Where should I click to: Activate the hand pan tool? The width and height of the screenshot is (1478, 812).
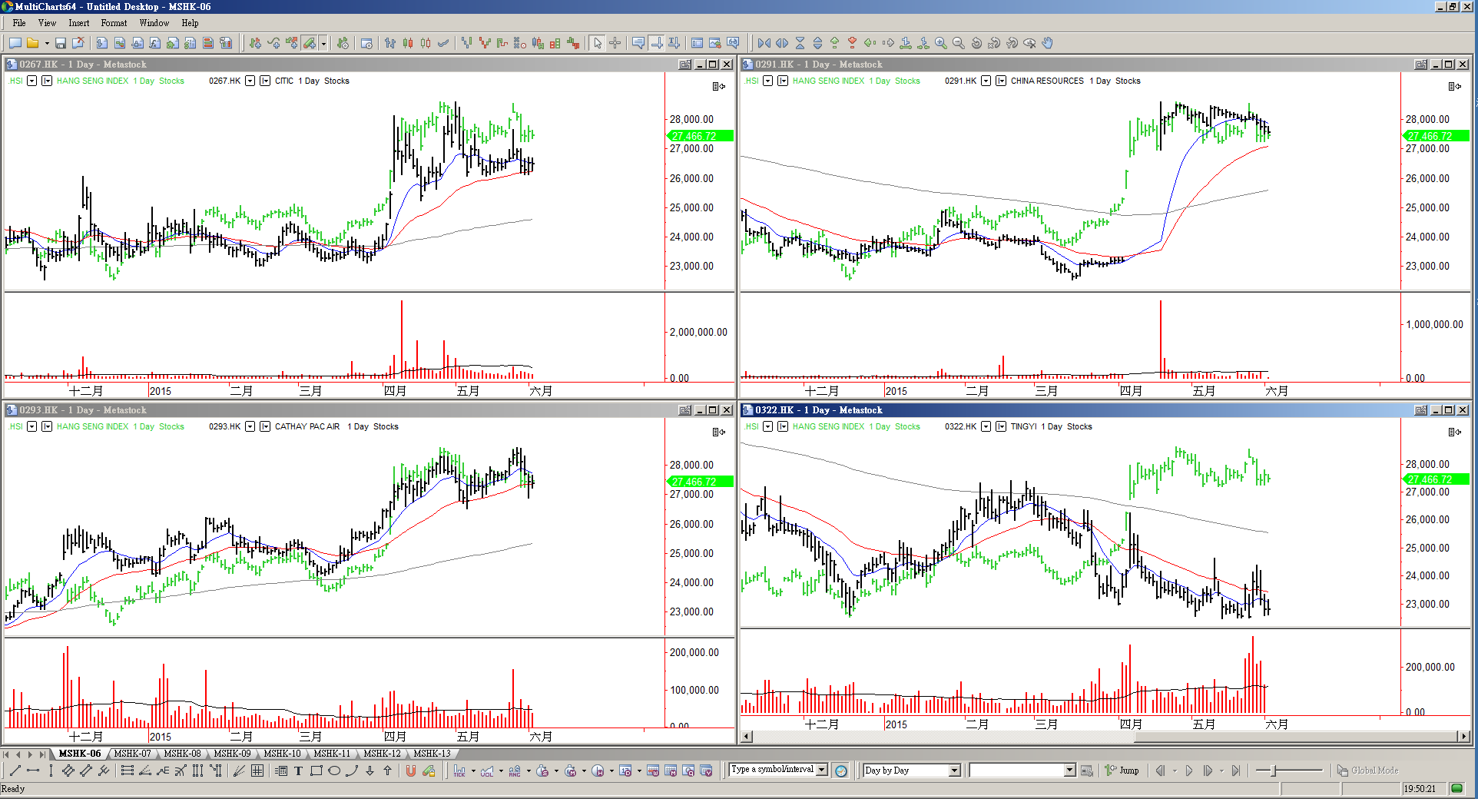1048,43
